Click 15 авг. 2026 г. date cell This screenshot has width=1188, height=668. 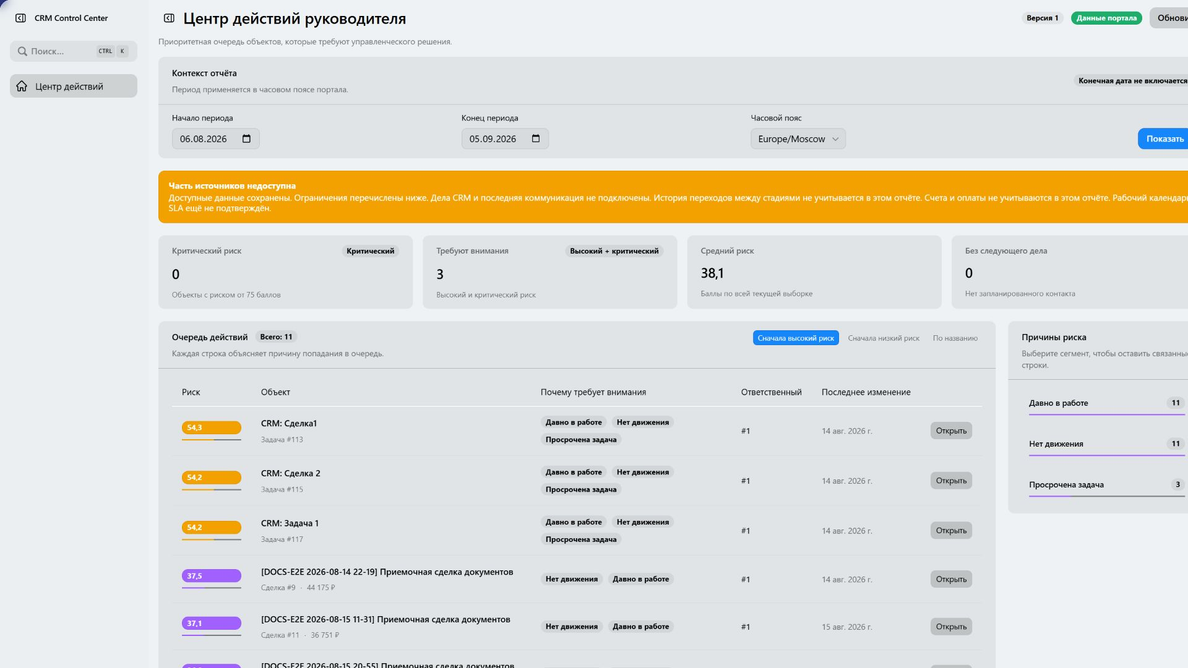tap(847, 627)
